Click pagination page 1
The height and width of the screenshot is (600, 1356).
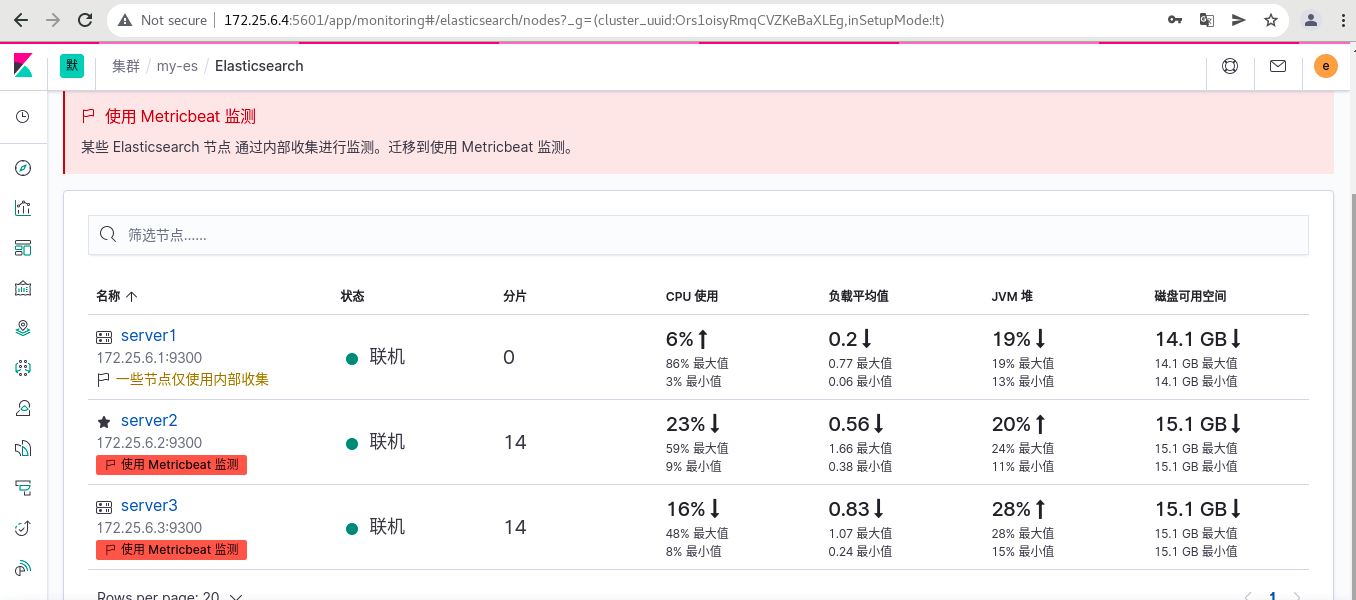coord(1272,596)
